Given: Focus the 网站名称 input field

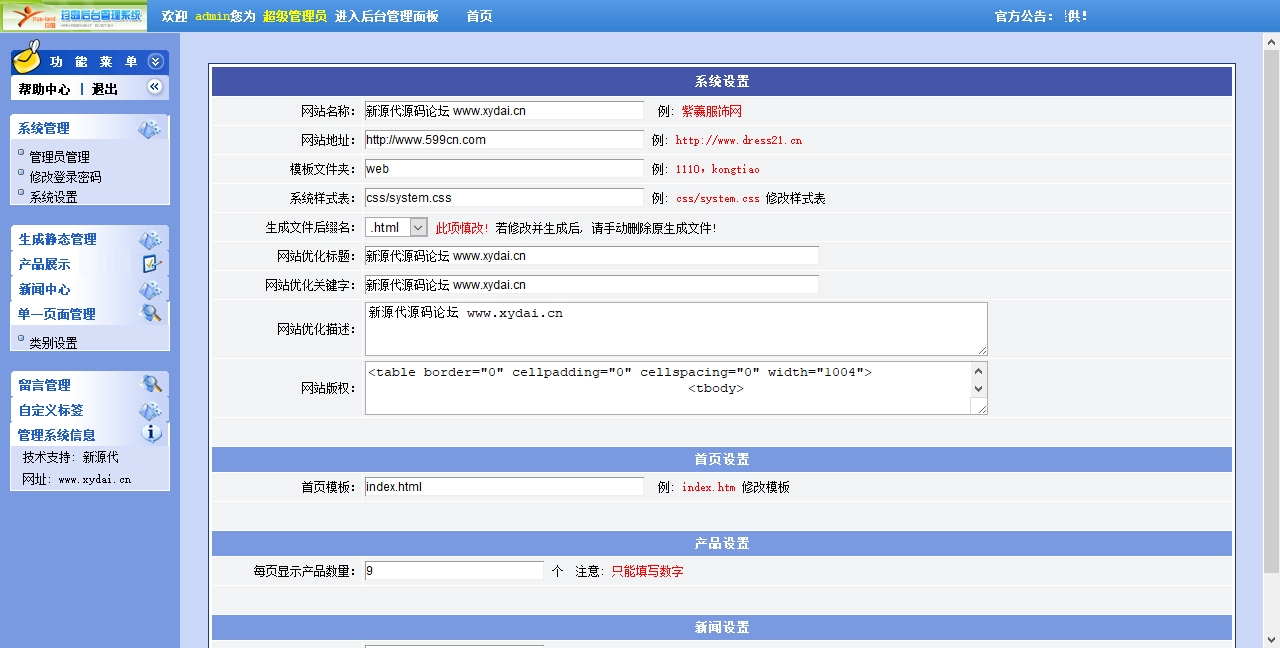Looking at the screenshot, I should tap(504, 111).
